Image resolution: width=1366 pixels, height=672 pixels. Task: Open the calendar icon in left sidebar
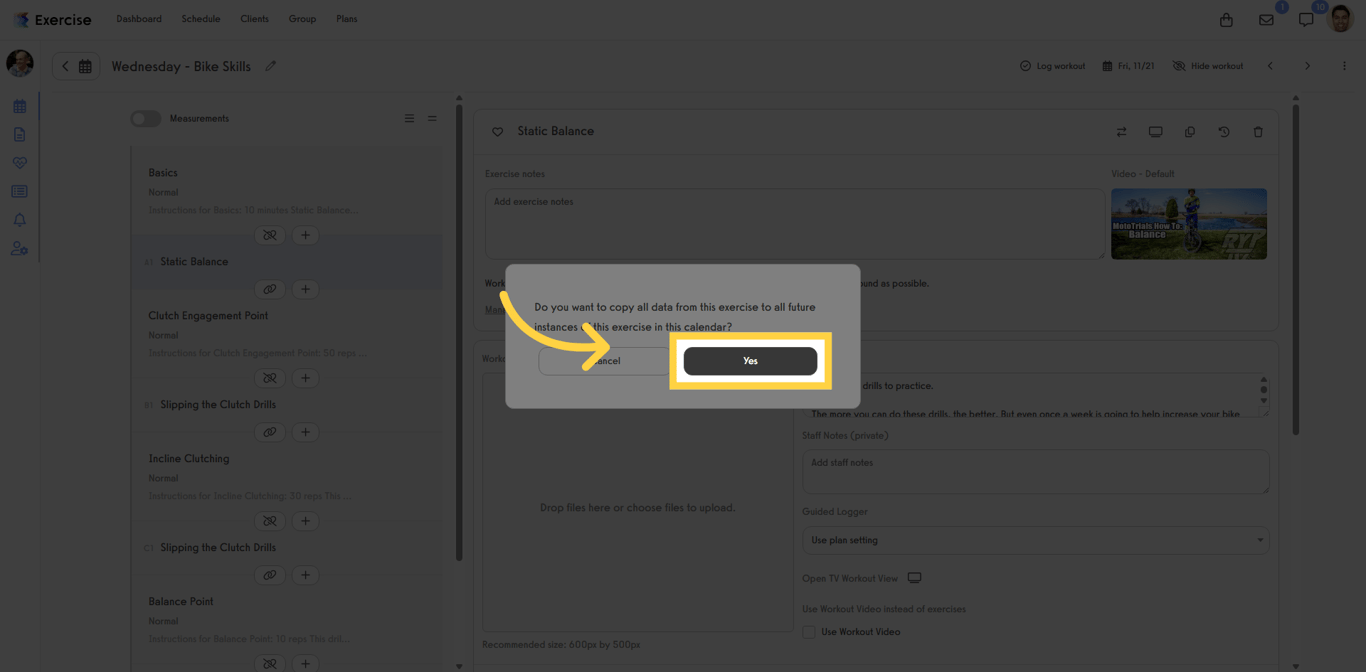19,106
